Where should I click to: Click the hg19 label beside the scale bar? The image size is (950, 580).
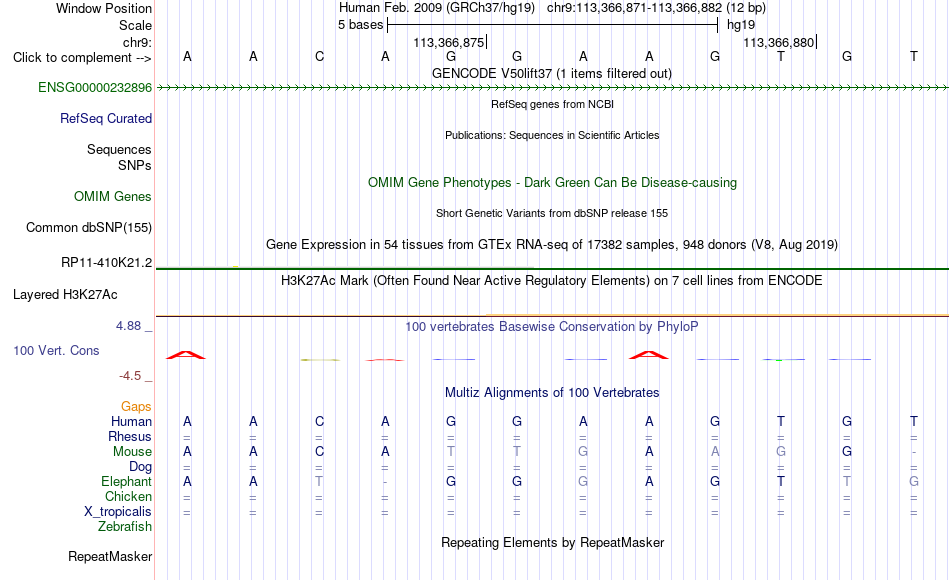741,25
